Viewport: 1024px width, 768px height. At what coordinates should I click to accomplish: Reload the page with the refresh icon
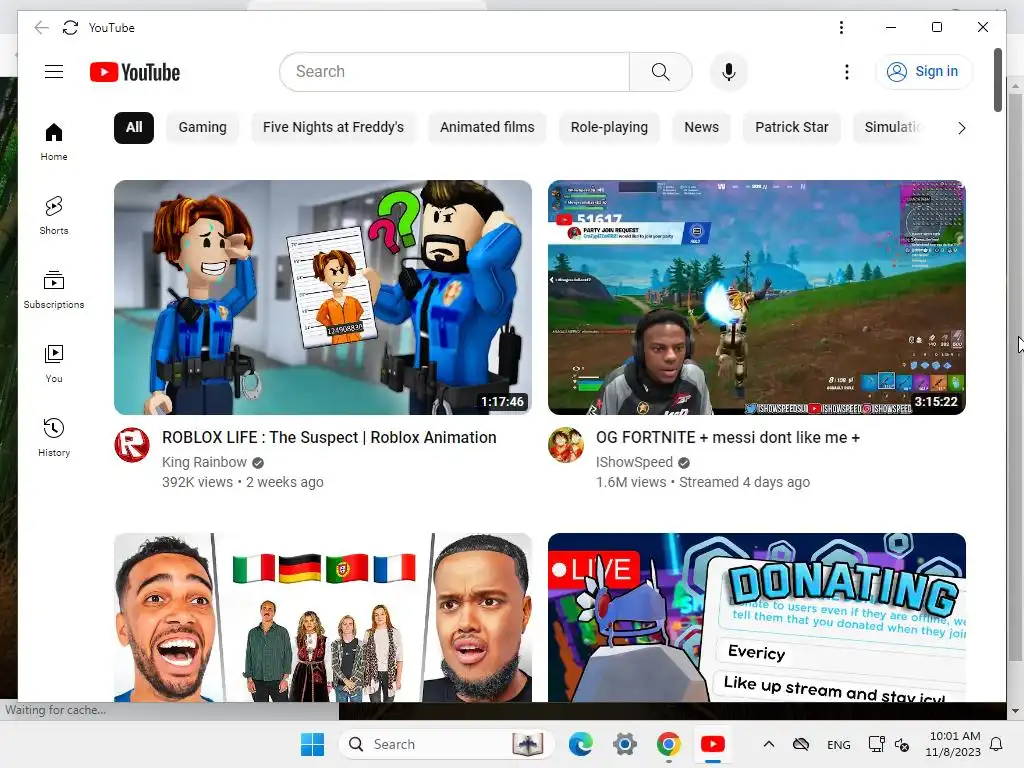pos(71,27)
